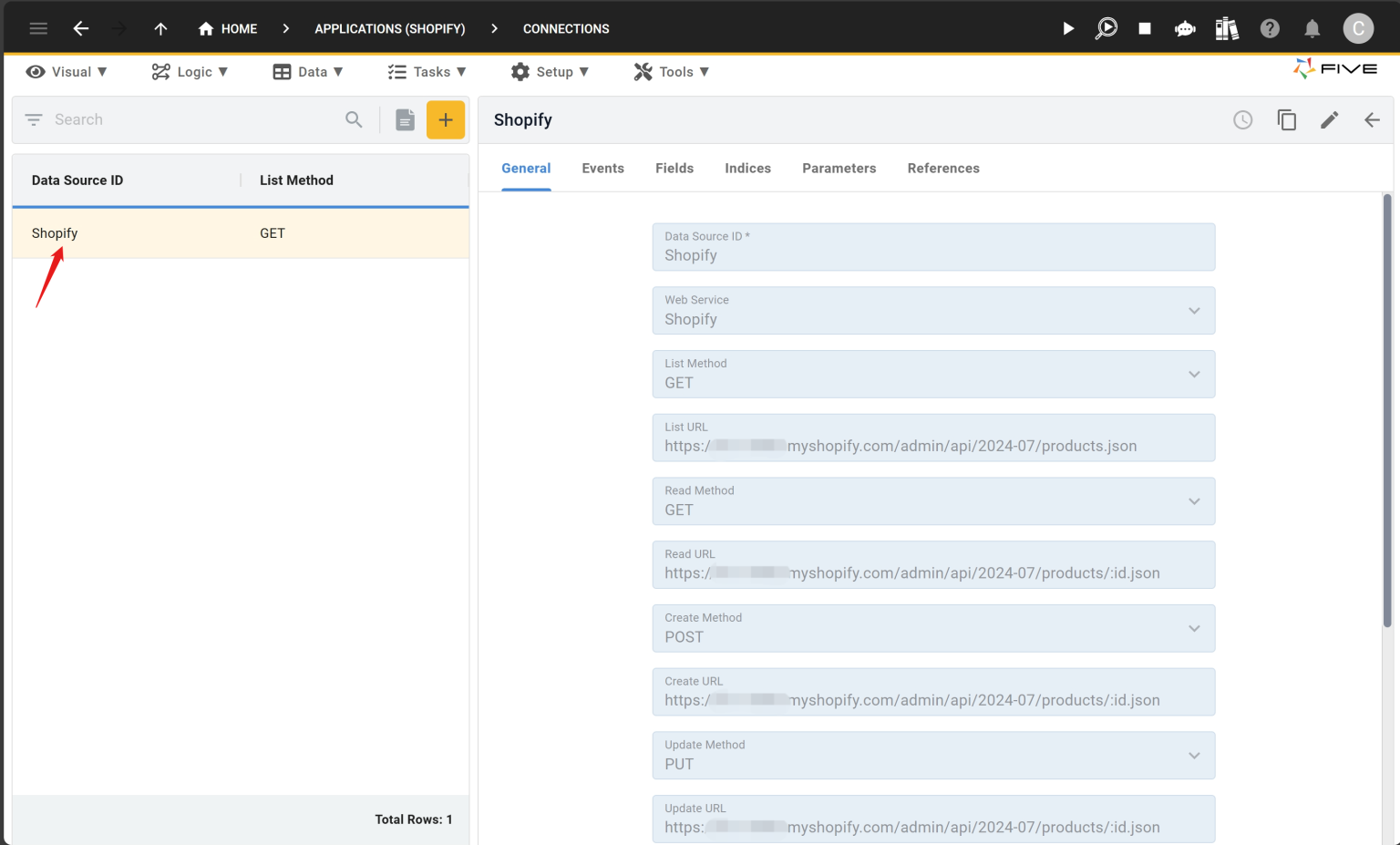View record history with the clock icon
Viewport: 1400px width, 845px height.
(1242, 119)
